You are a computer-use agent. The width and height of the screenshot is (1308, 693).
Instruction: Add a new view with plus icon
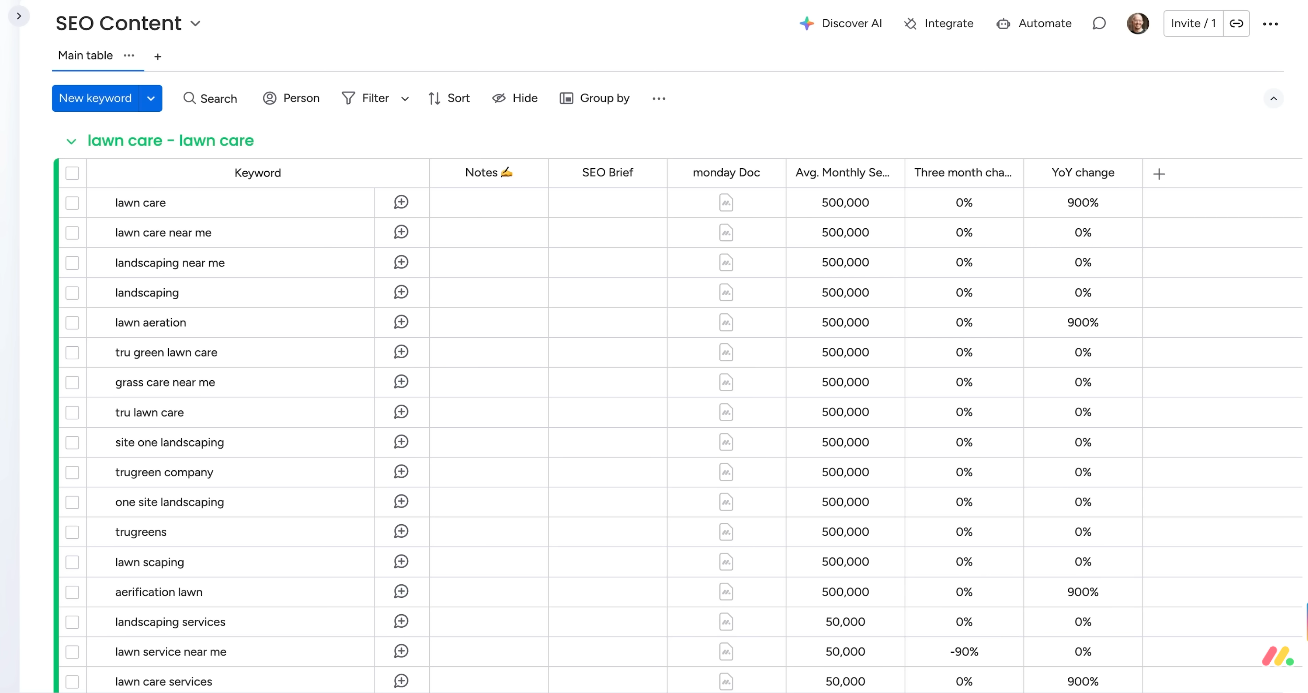click(x=157, y=57)
